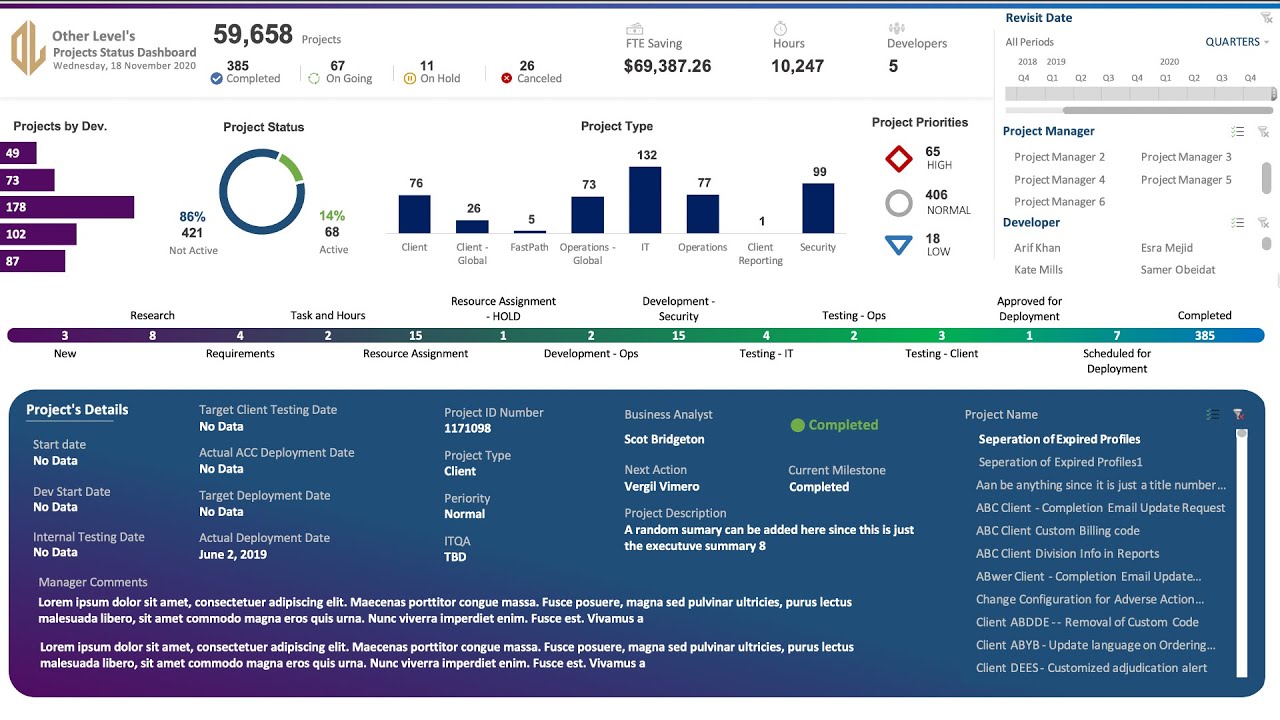Click the Project Manager slicer scrollbar
Image resolution: width=1280 pixels, height=720 pixels.
(1267, 178)
